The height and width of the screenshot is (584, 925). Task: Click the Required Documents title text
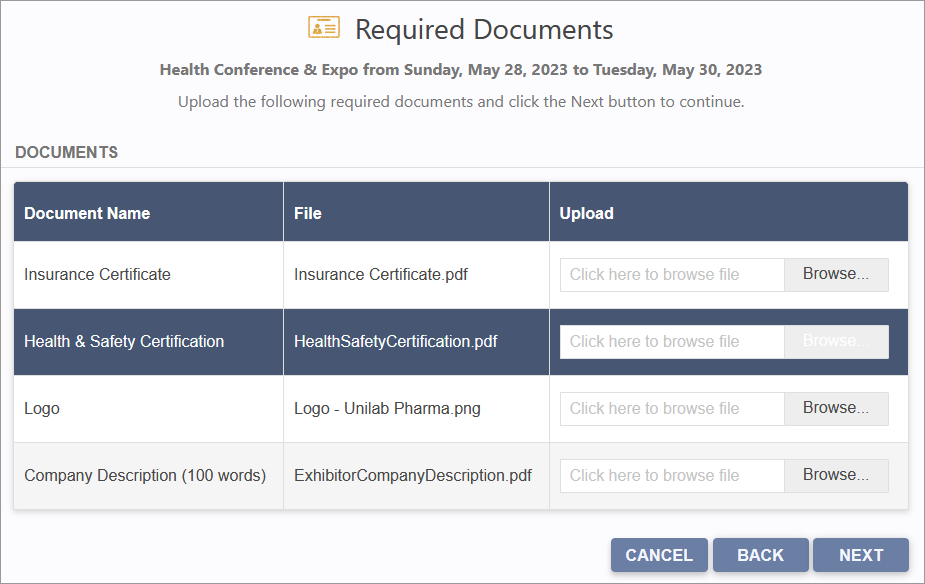(x=484, y=29)
